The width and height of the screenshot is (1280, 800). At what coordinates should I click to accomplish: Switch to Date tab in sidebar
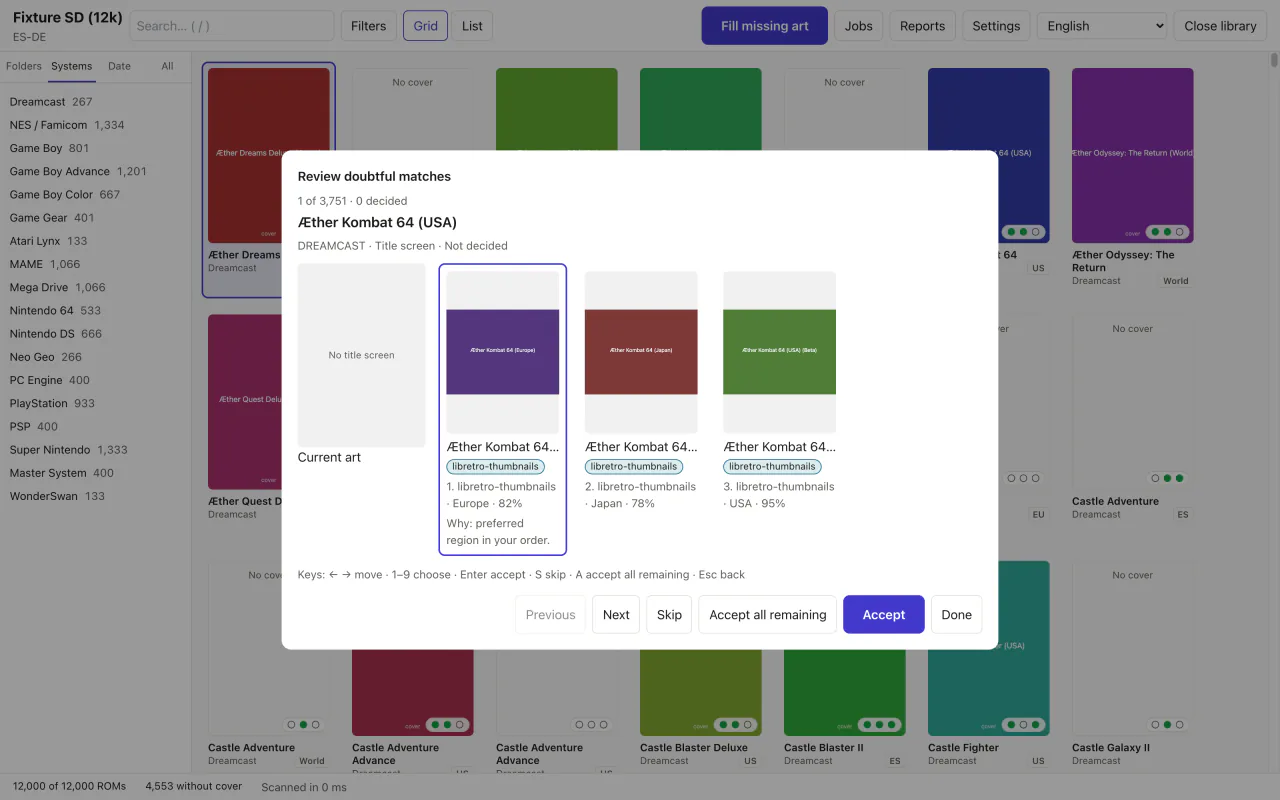point(119,66)
